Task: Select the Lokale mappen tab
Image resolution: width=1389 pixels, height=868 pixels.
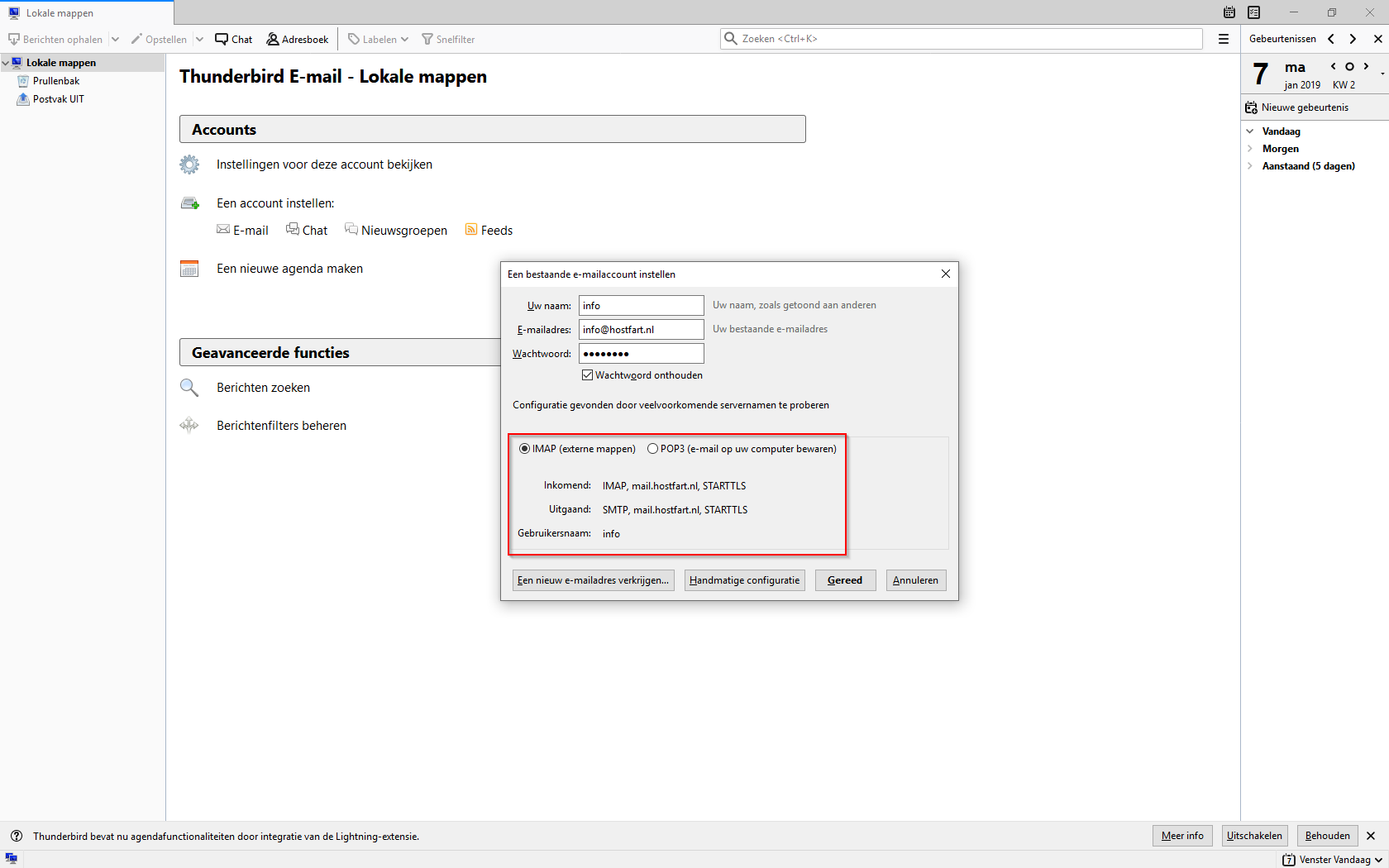Action: (x=87, y=12)
